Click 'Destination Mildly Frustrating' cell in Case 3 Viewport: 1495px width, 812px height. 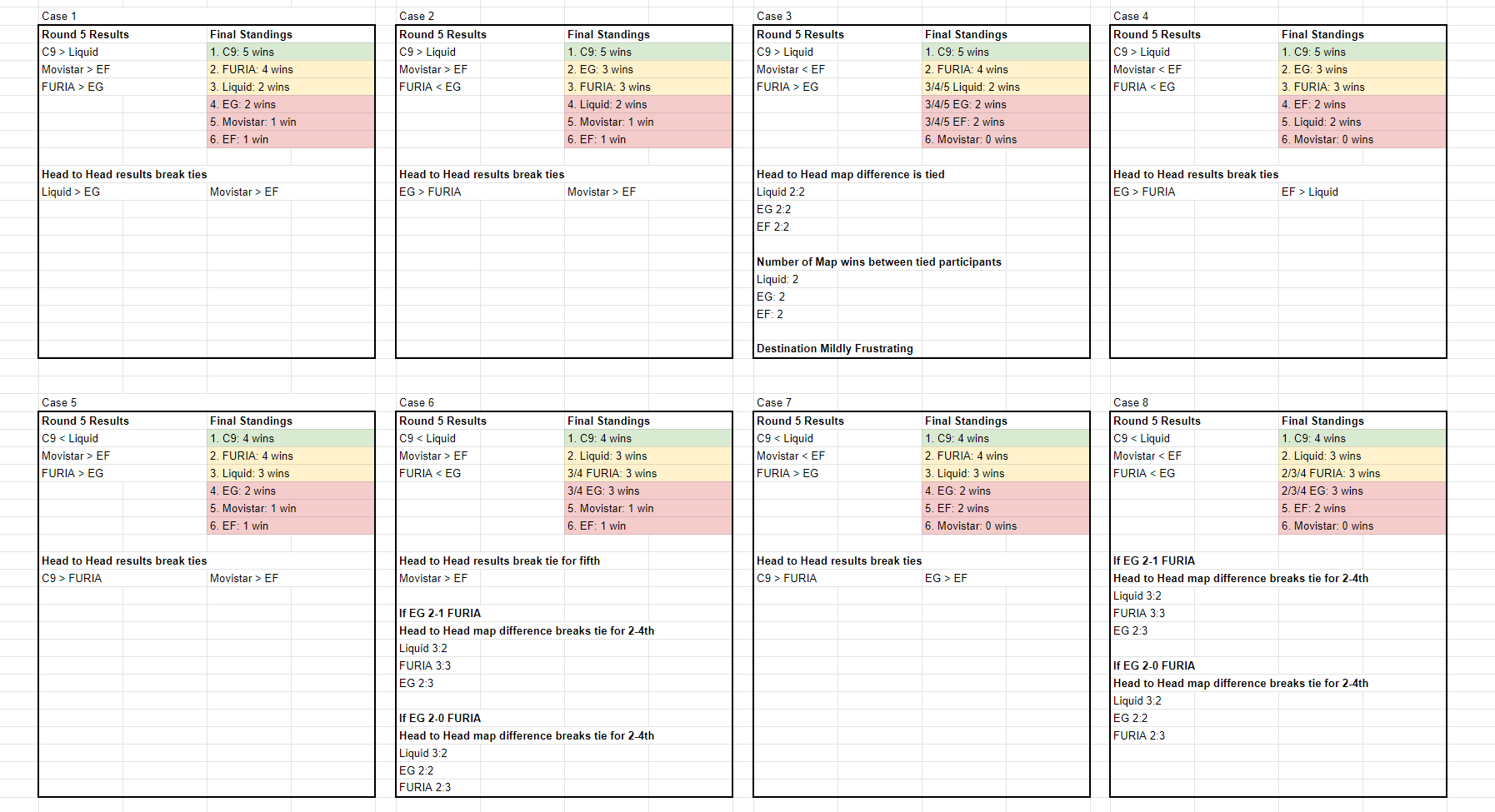[x=834, y=348]
